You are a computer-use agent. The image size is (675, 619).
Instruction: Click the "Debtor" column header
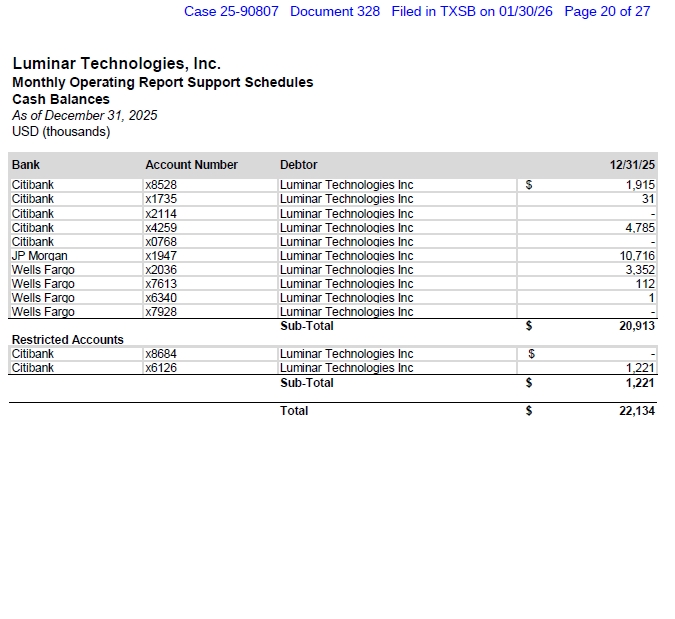[298, 165]
